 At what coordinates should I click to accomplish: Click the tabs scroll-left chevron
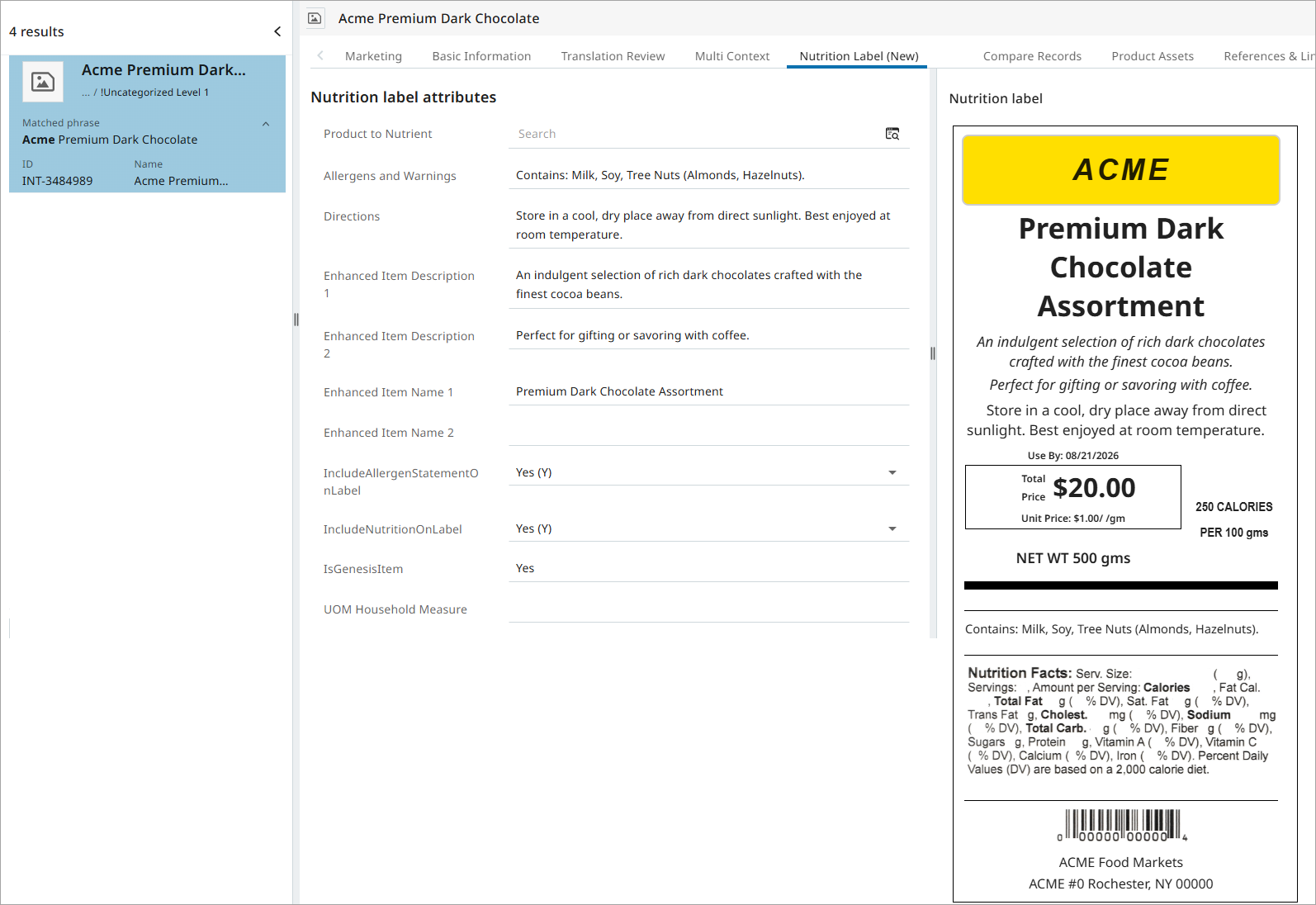point(320,55)
